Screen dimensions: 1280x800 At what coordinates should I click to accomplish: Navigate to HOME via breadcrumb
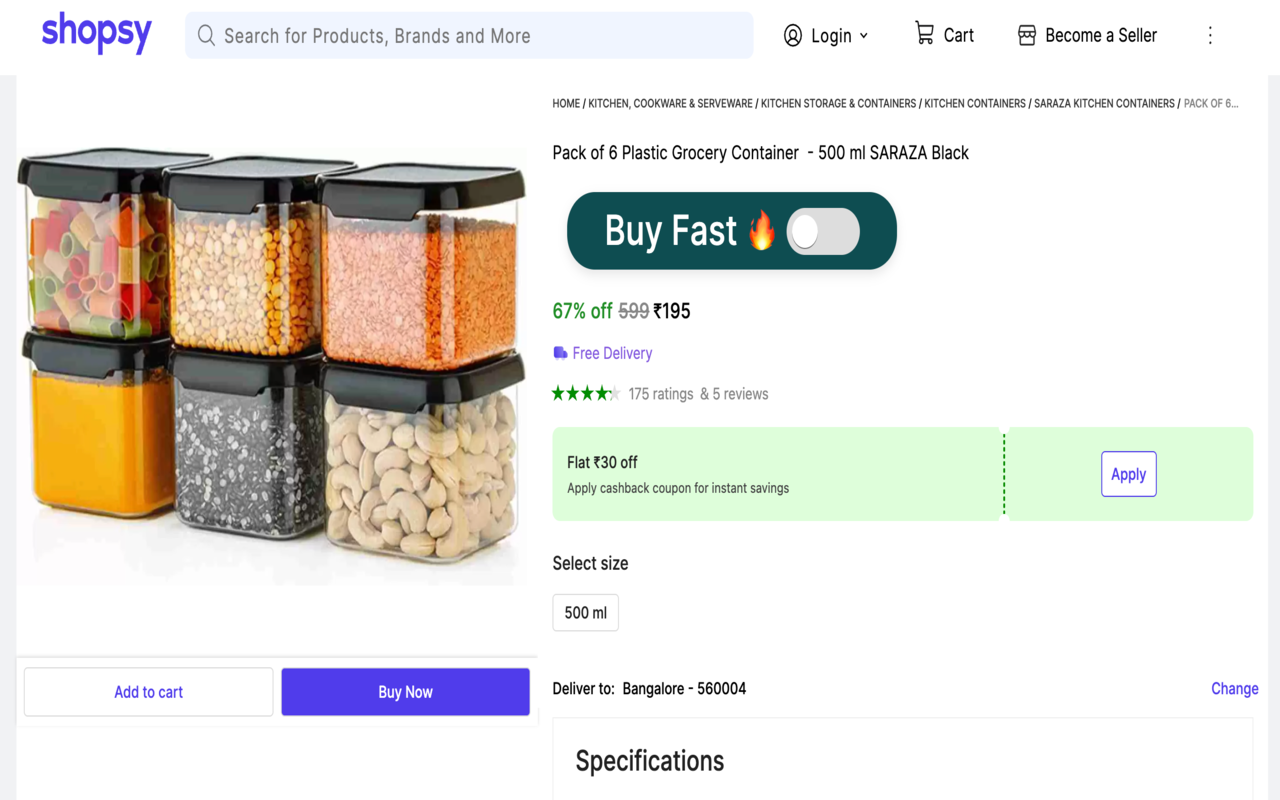tap(566, 103)
